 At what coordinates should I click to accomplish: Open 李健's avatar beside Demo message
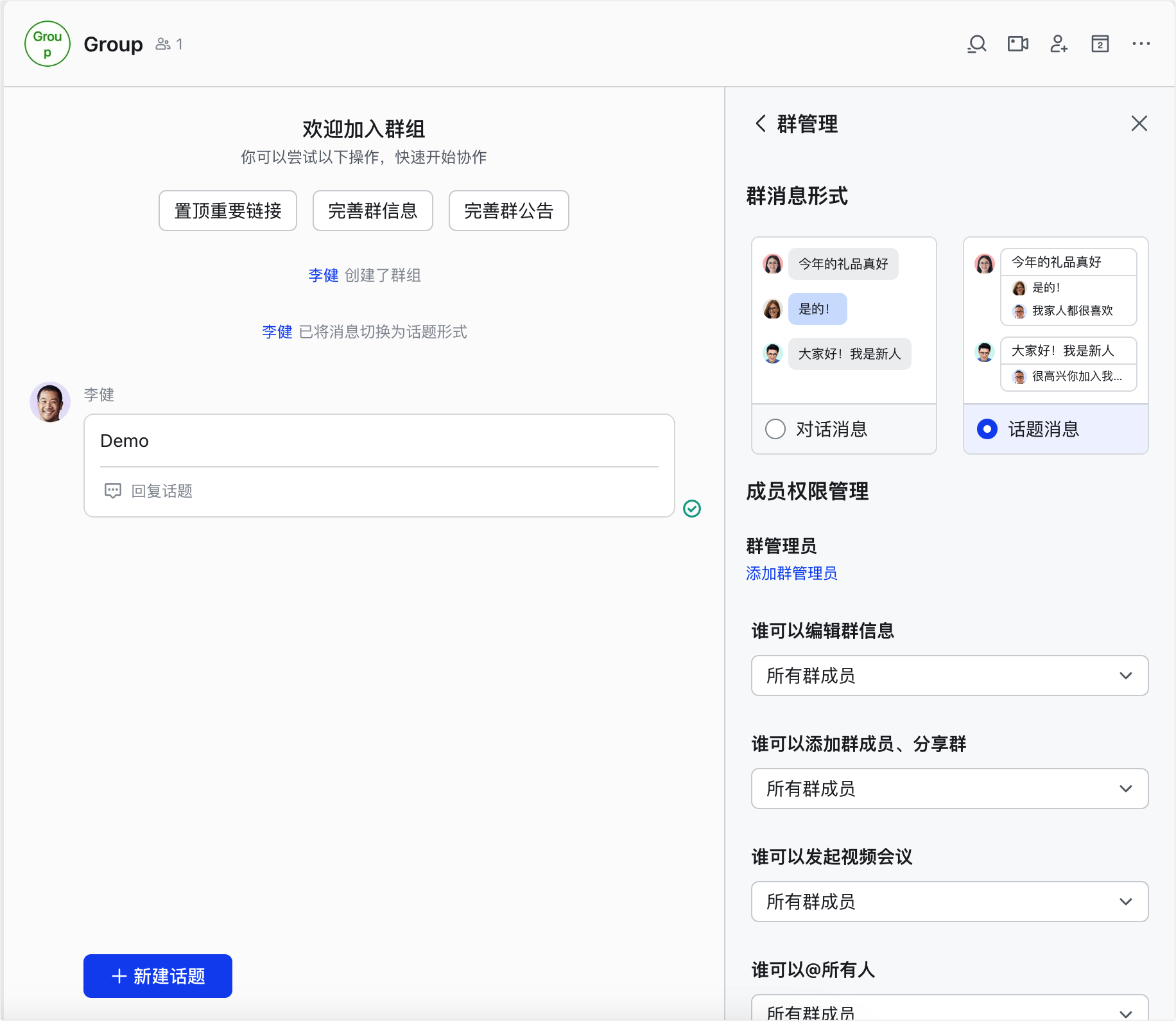pyautogui.click(x=50, y=402)
